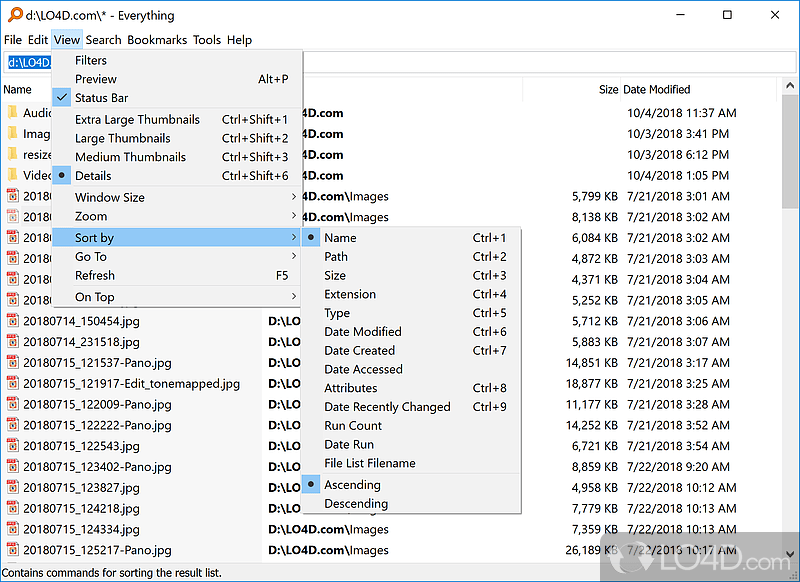Choose Extra Large Thumbnails view
Image resolution: width=800 pixels, height=582 pixels.
tap(177, 119)
